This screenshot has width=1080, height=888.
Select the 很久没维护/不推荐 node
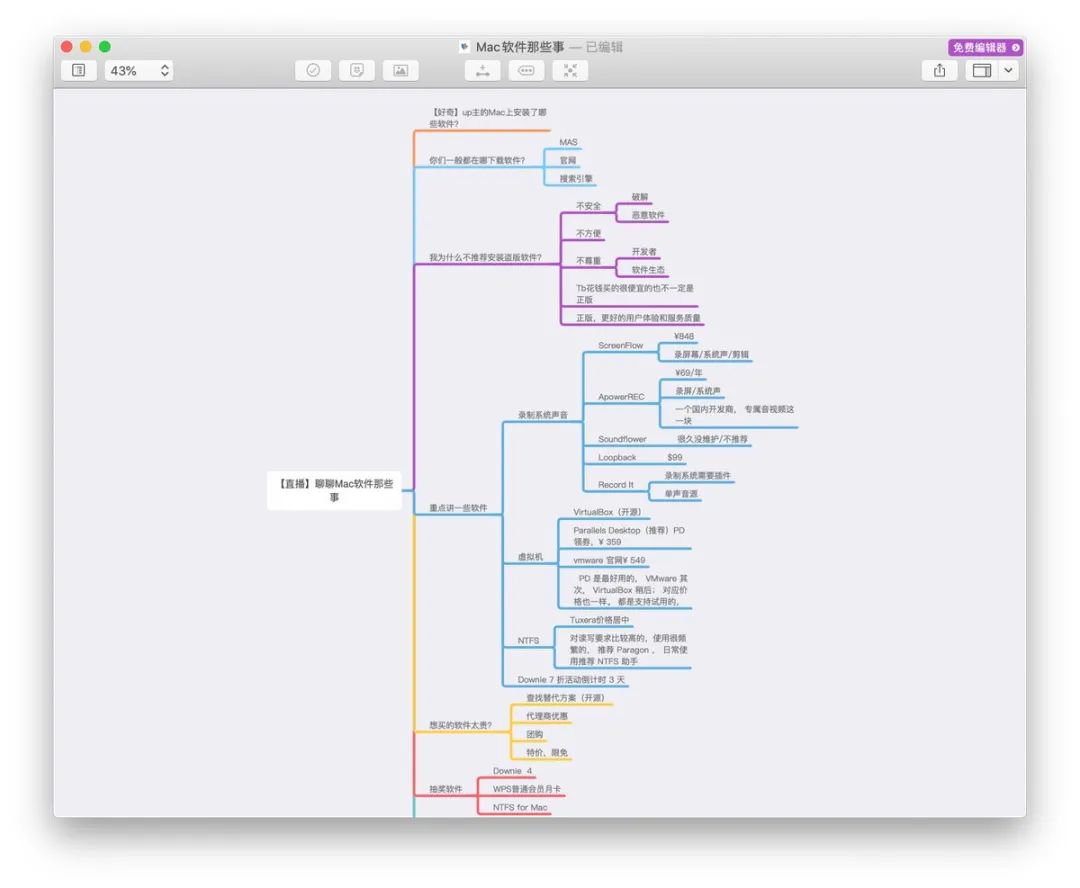tap(712, 440)
